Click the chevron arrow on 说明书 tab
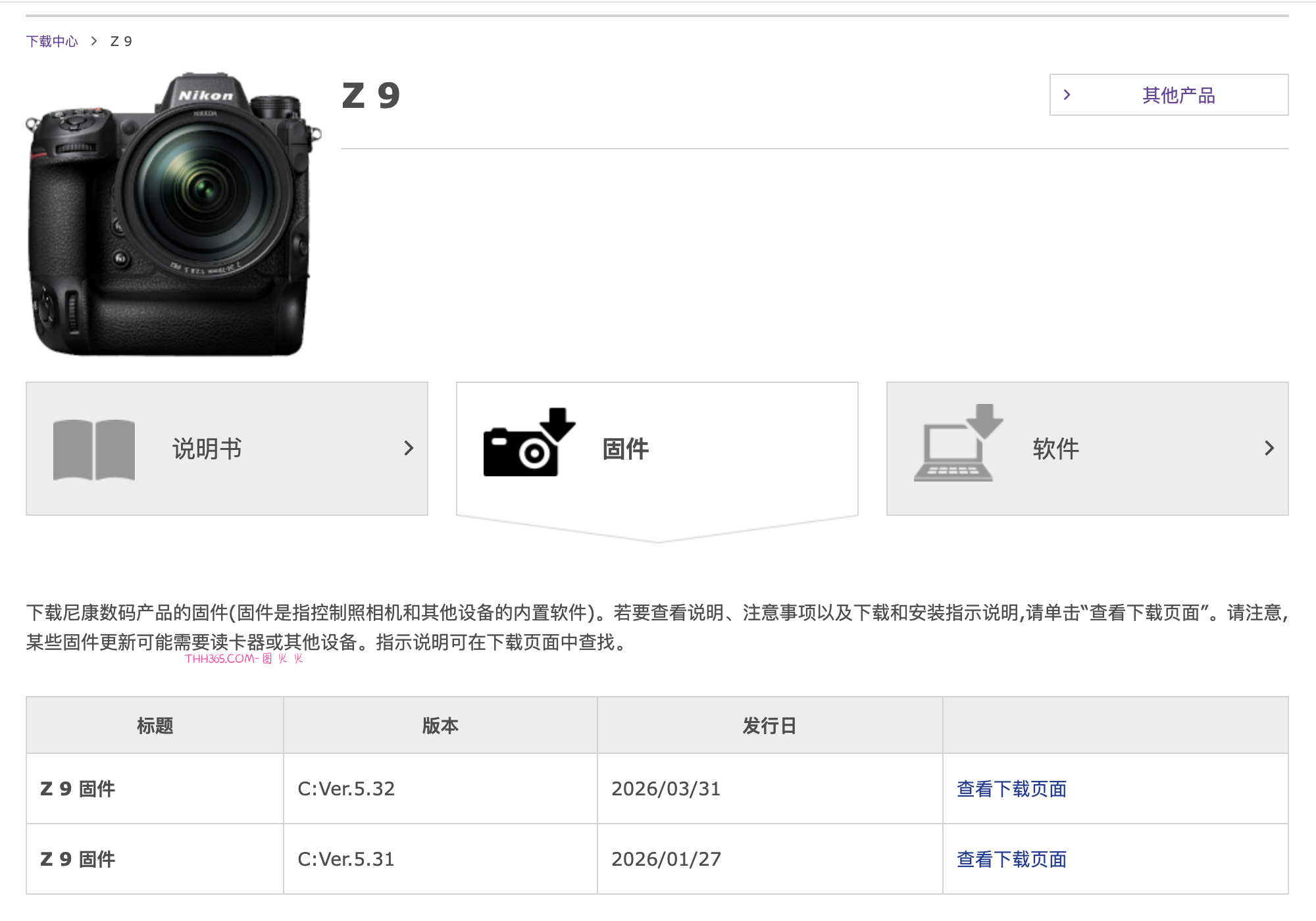The width and height of the screenshot is (1316, 921). click(409, 449)
